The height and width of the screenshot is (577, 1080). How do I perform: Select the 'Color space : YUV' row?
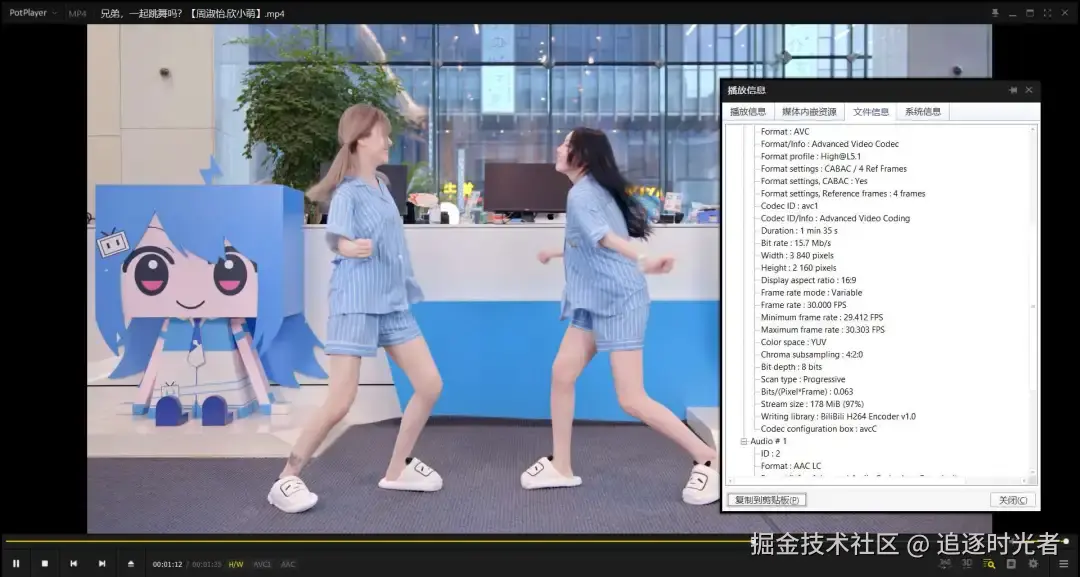793,342
